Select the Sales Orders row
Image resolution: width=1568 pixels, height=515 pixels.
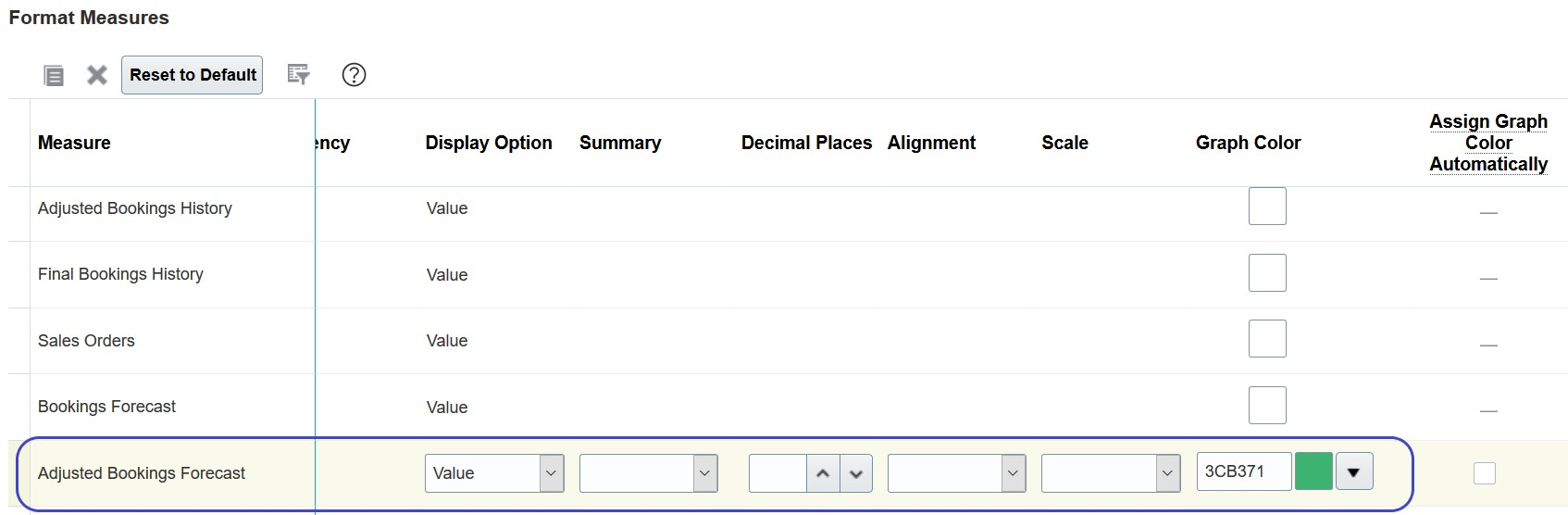[x=86, y=341]
